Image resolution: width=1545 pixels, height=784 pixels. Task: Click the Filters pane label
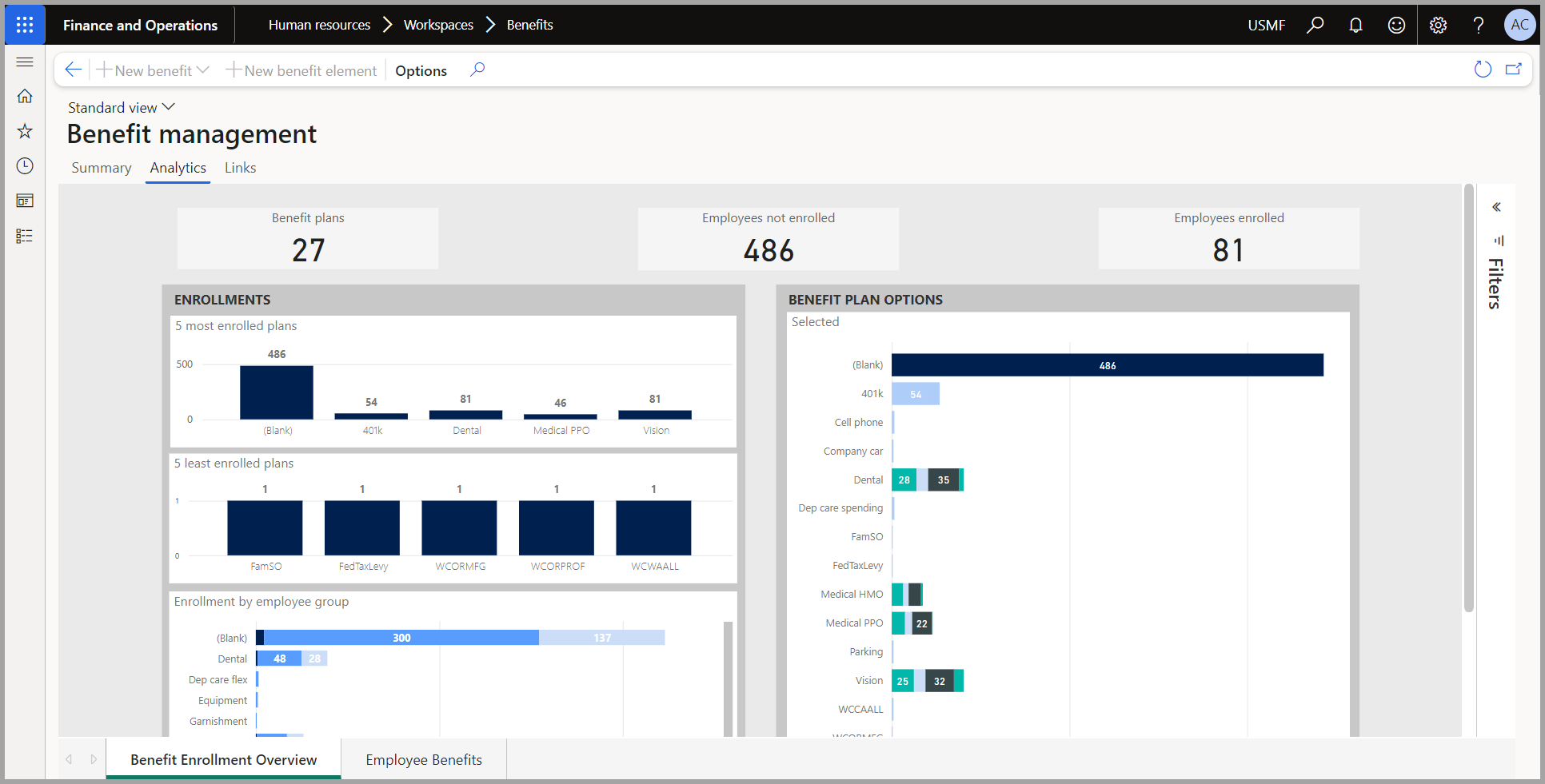(x=1495, y=284)
